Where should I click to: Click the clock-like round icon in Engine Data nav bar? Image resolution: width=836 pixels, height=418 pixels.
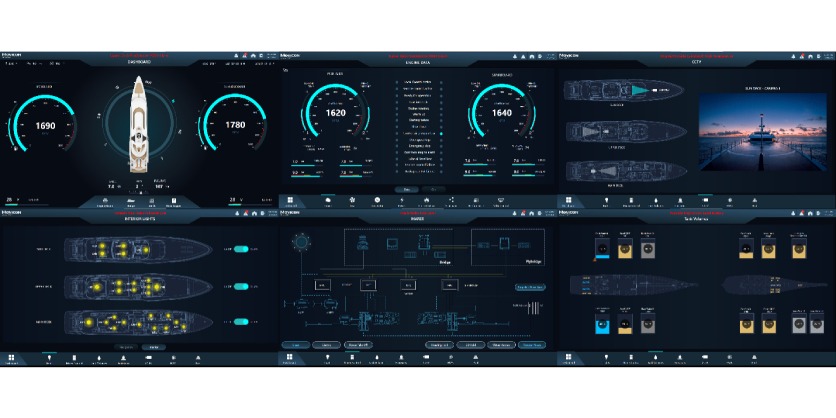(x=377, y=201)
